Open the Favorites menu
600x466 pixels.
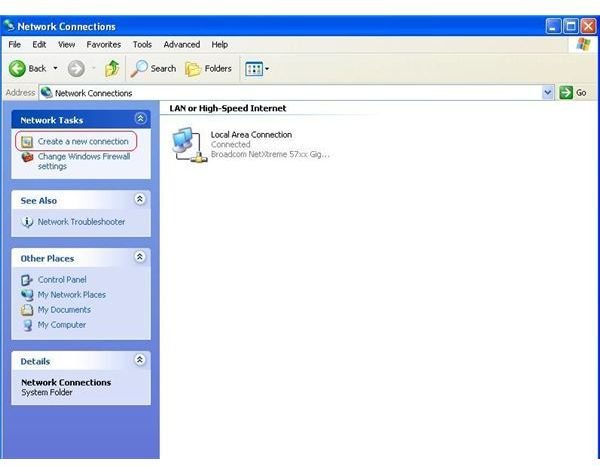[104, 45]
